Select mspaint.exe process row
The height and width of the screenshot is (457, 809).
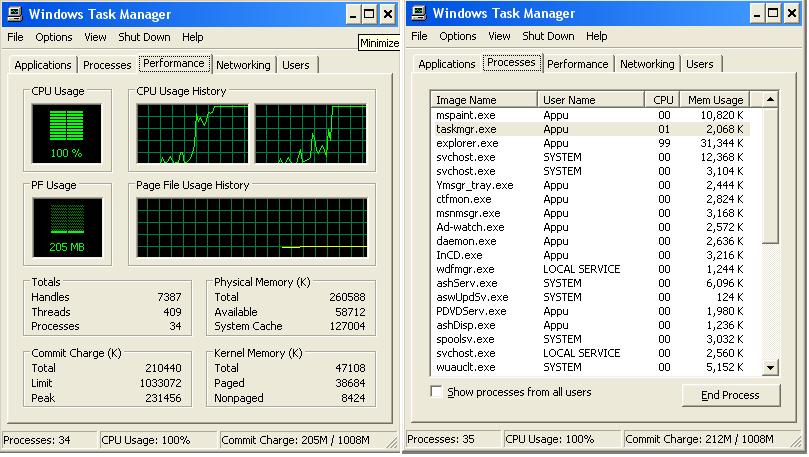click(590, 115)
